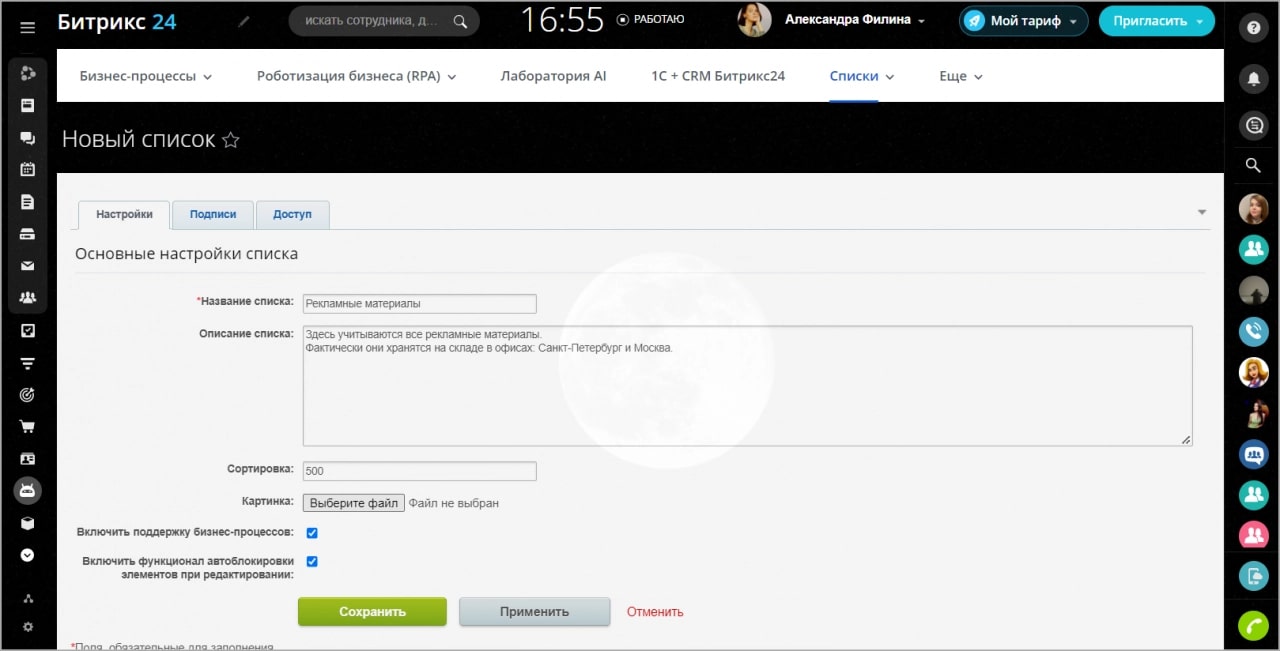Add Новый список to favorites with star
Viewport: 1280px width, 651px height.
pos(231,140)
